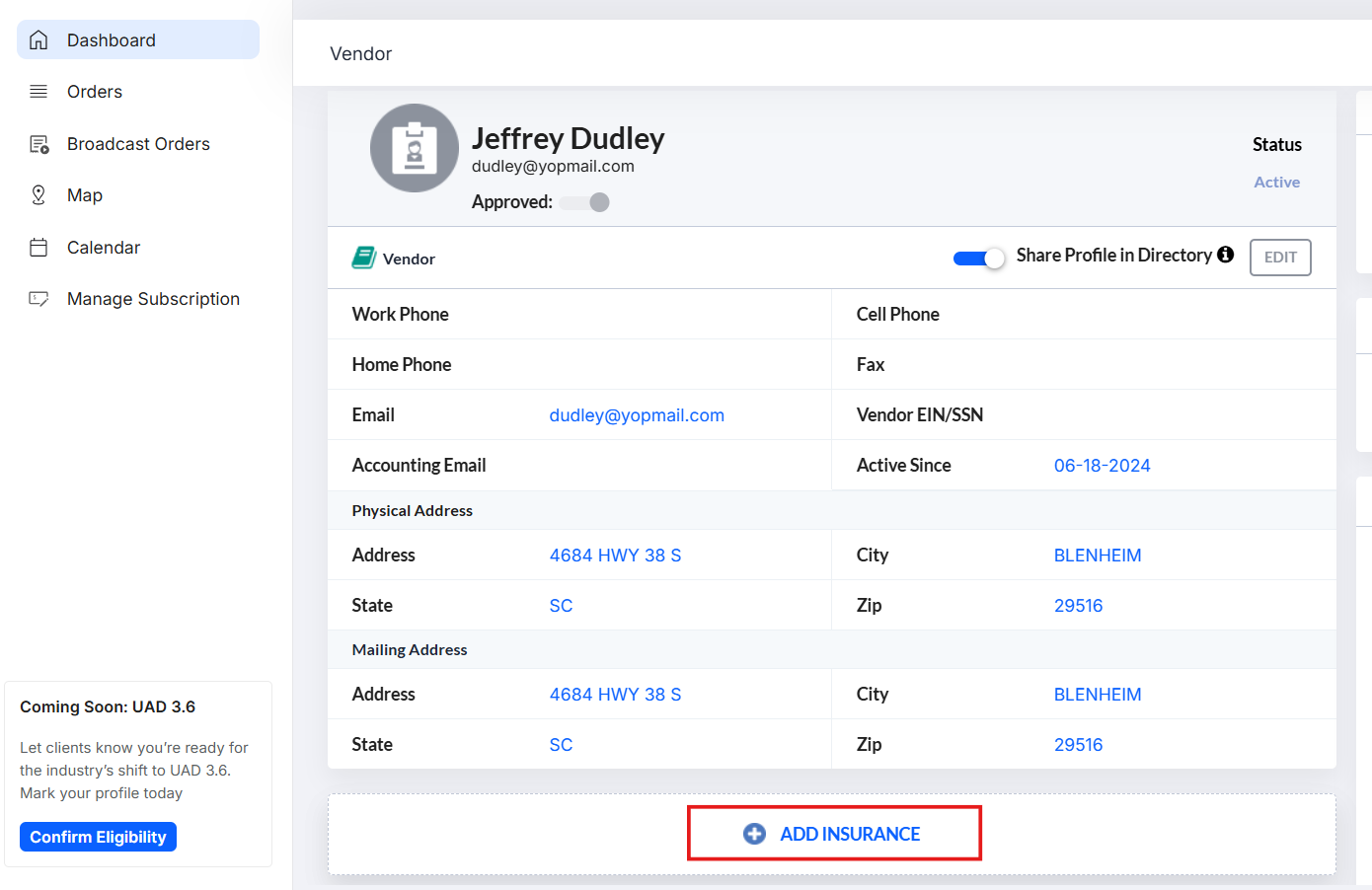
Task: Click the Work Phone label
Action: point(400,314)
